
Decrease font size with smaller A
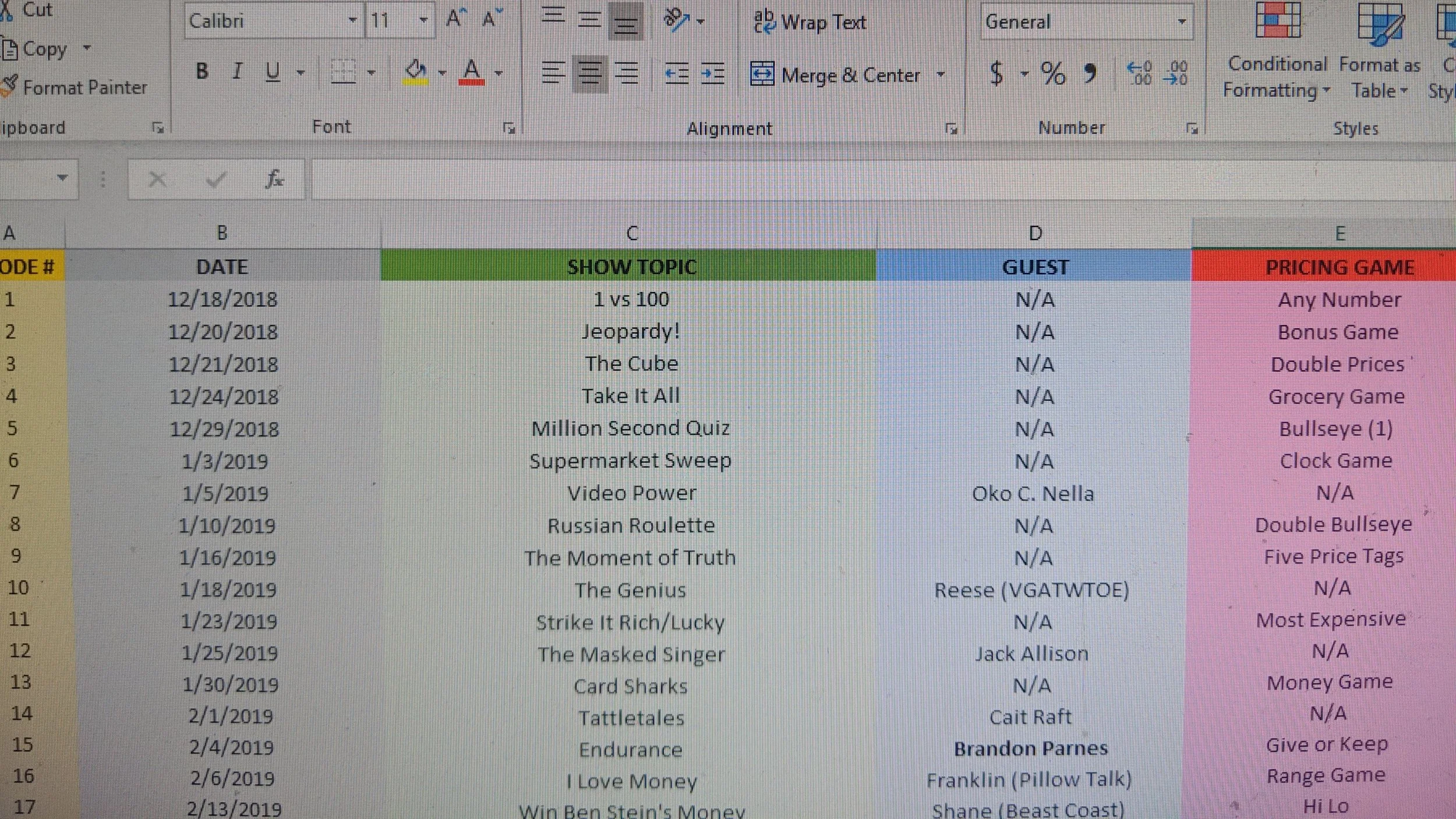pos(492,19)
